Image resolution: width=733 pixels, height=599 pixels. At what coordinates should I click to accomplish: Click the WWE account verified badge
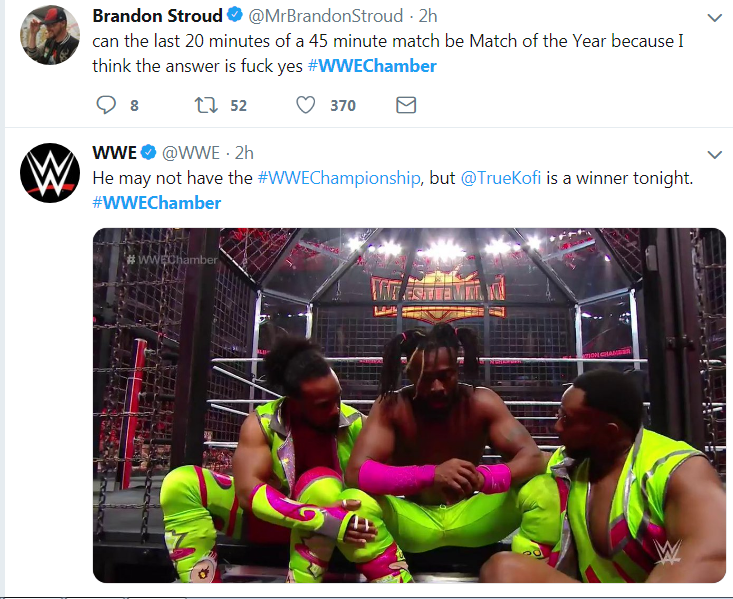tap(149, 152)
